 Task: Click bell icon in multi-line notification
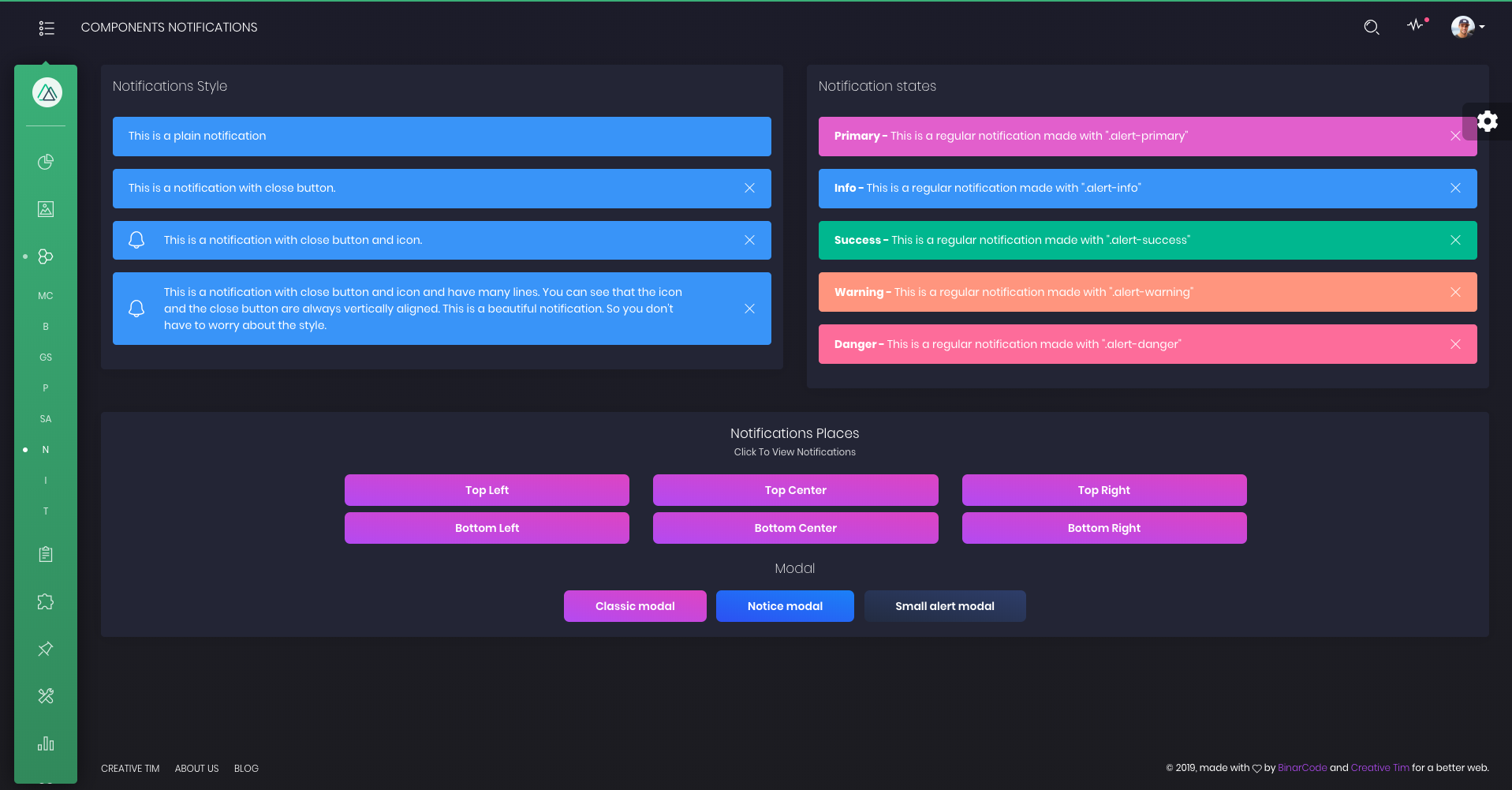coord(136,309)
